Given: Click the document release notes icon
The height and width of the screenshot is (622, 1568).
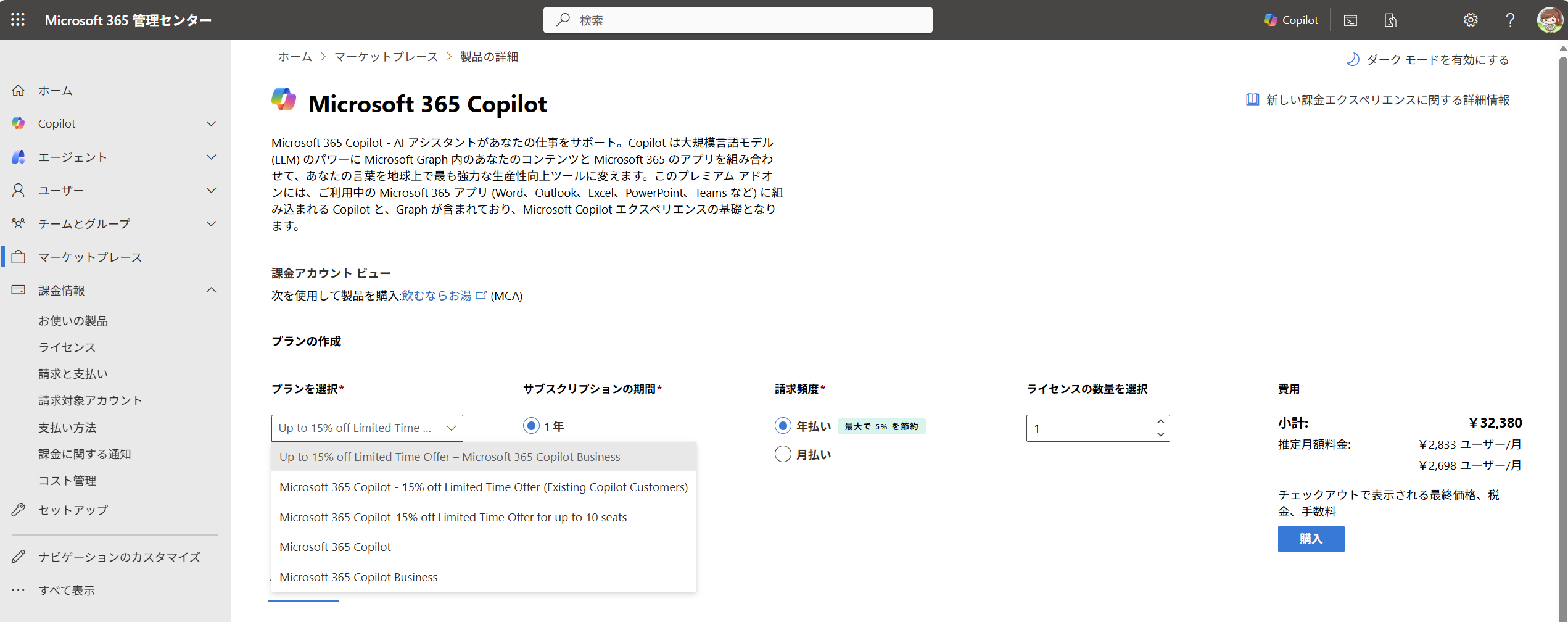Looking at the screenshot, I should 1390,20.
